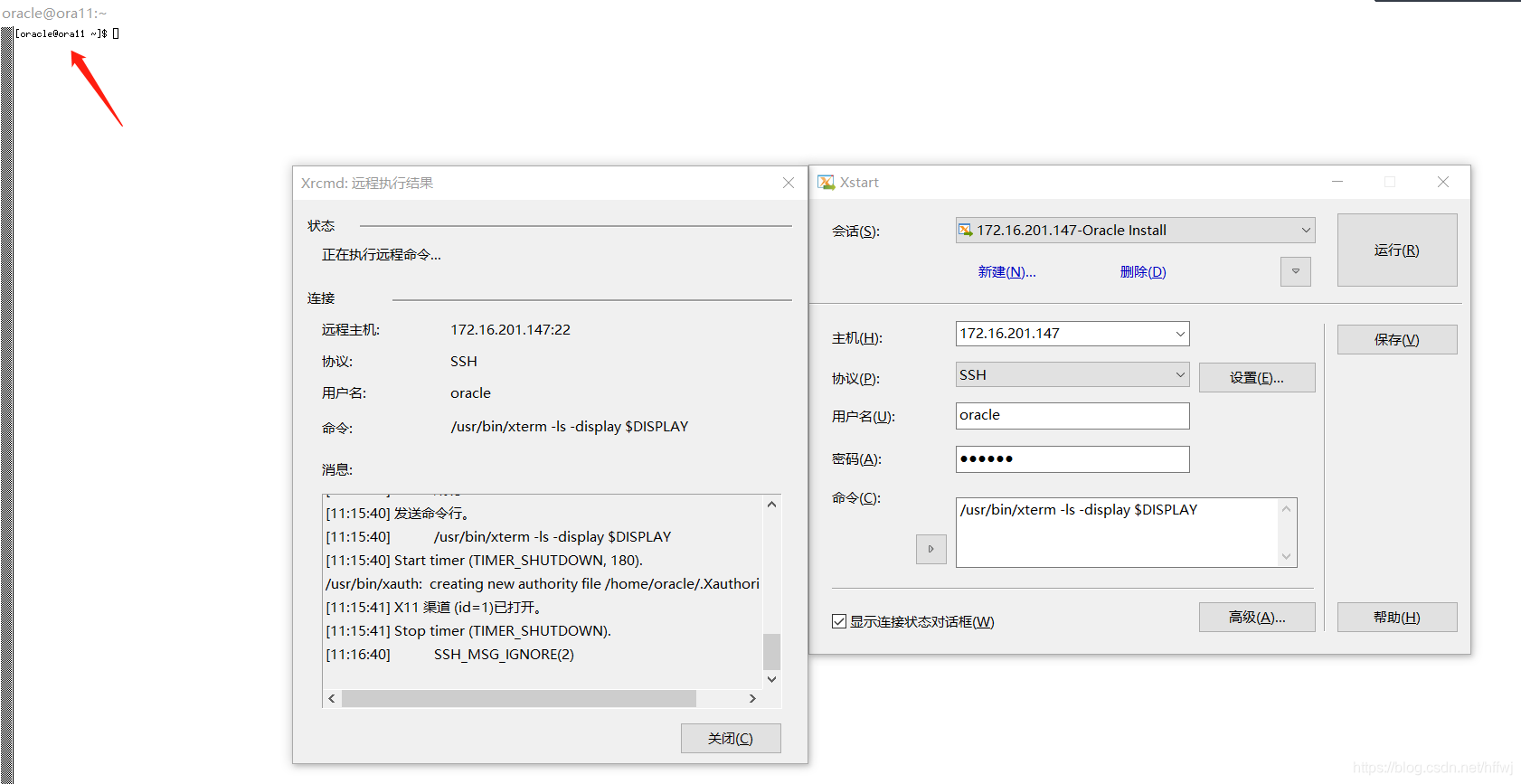
Task: Click the command value in Xrcmd connection section
Action: pyautogui.click(x=570, y=426)
